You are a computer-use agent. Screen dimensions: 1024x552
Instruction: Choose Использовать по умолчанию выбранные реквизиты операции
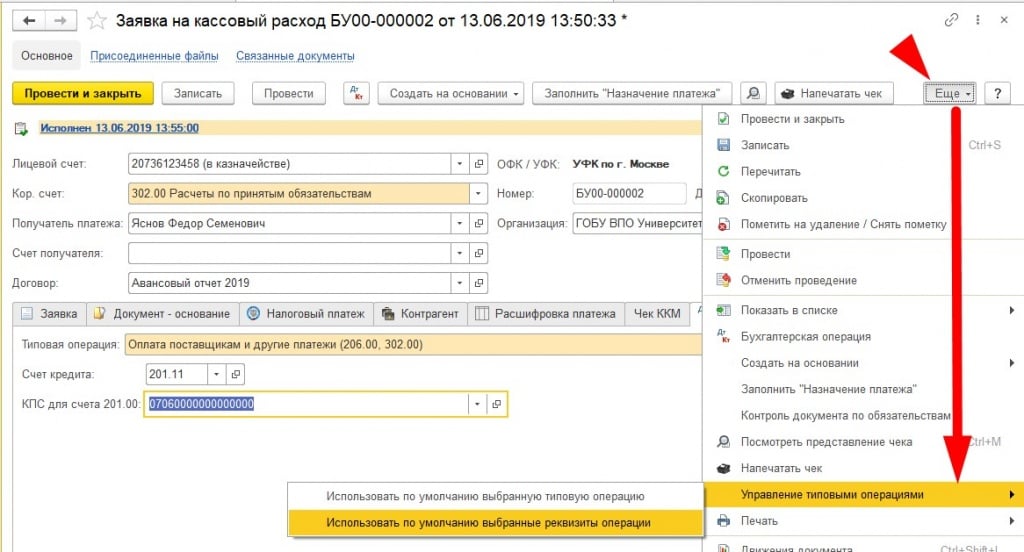(x=488, y=522)
